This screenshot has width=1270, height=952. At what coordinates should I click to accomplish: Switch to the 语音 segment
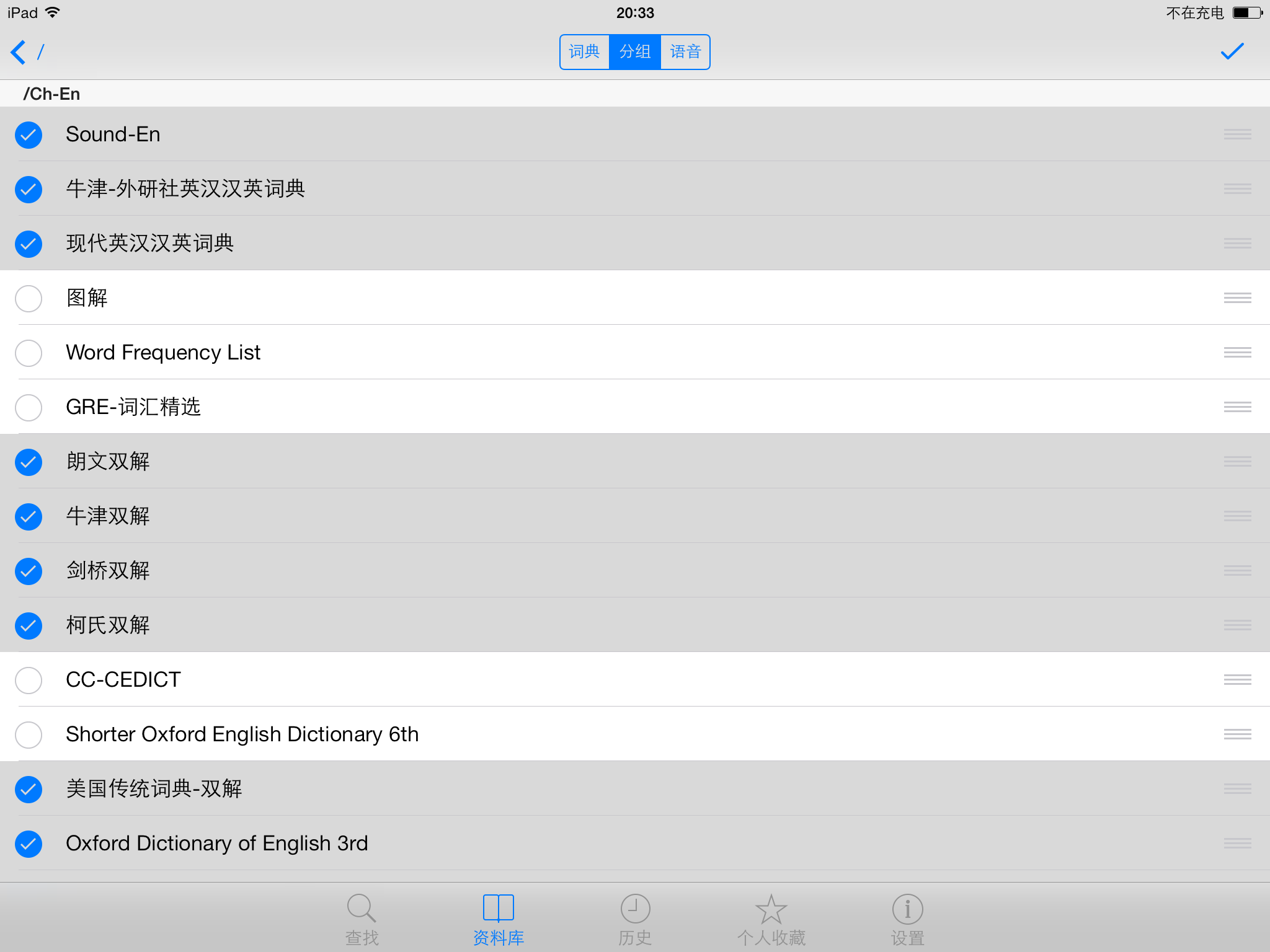685,52
